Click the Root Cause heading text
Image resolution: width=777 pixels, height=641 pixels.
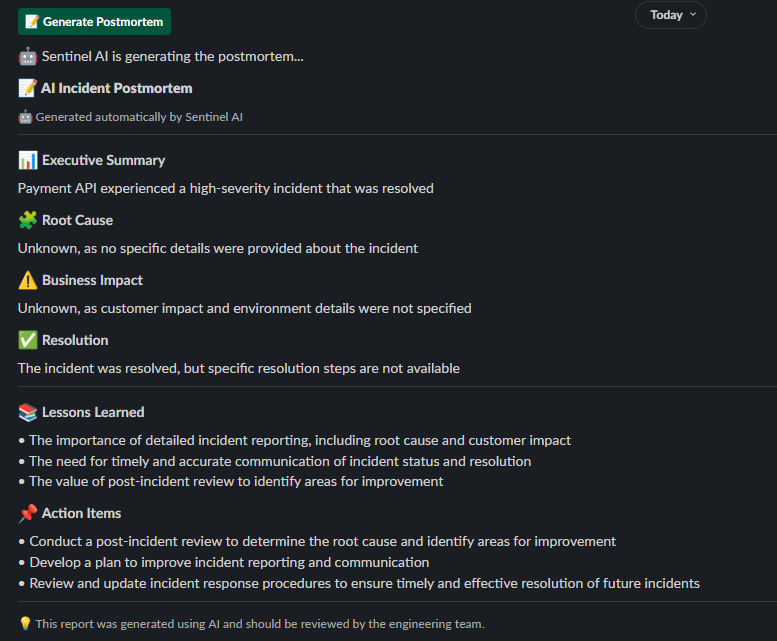(77, 220)
